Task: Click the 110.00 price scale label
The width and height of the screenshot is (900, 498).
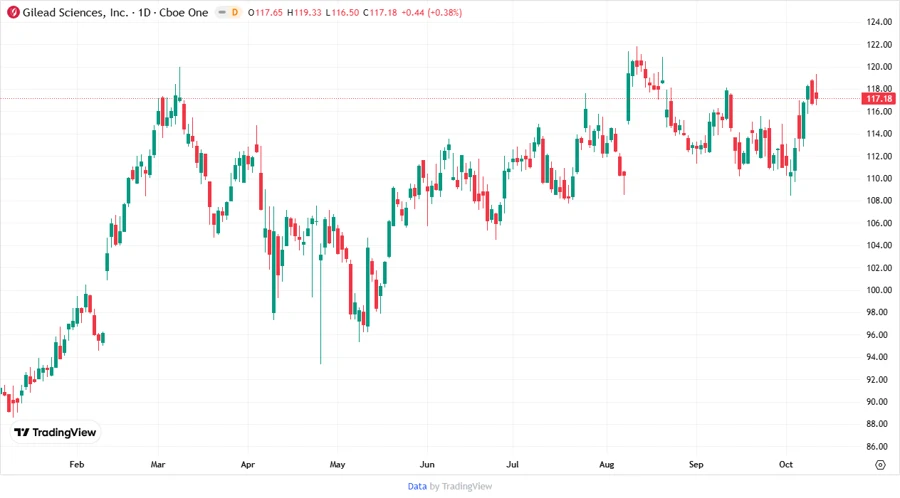Action: pos(879,178)
